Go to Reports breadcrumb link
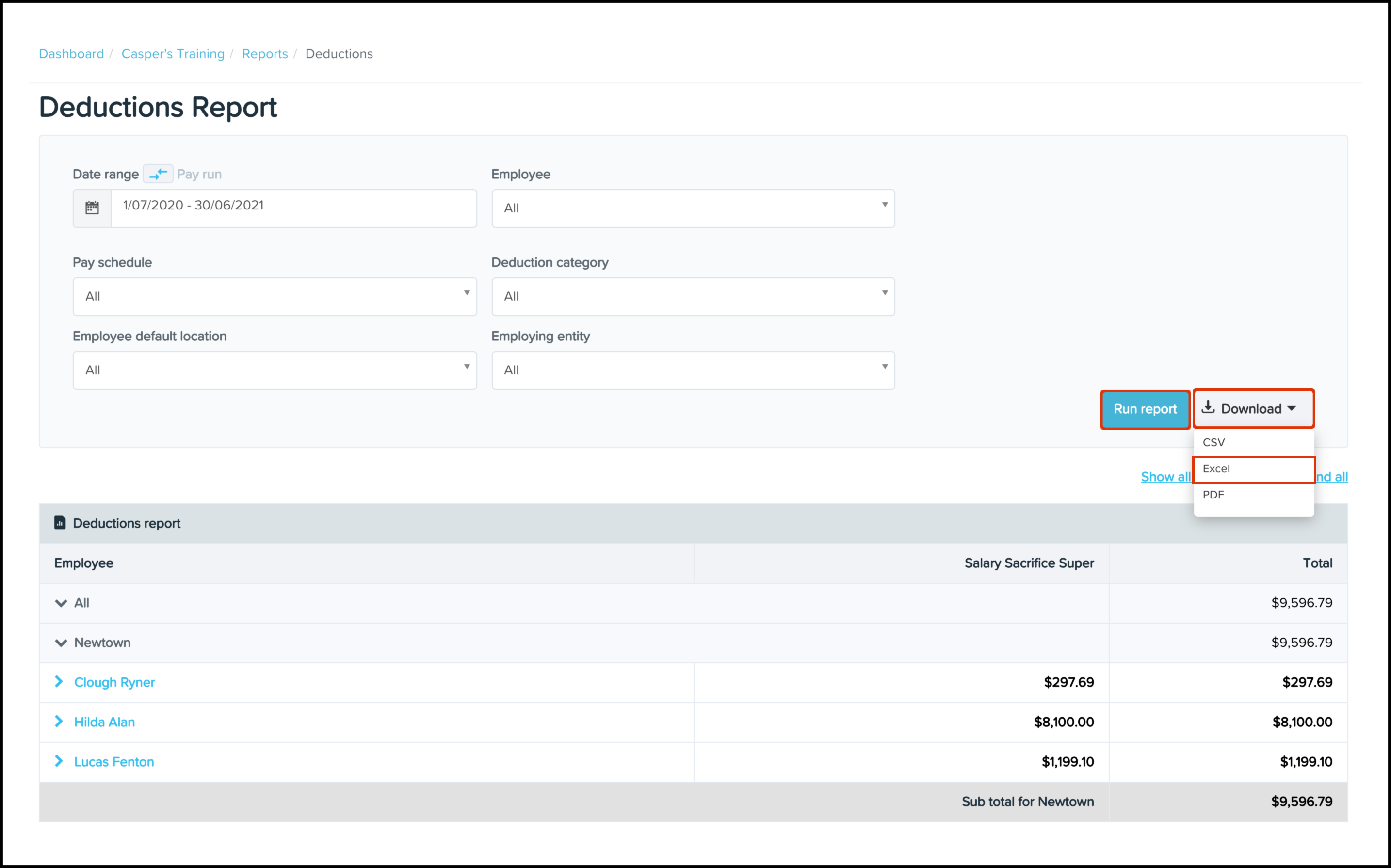The width and height of the screenshot is (1391, 868). 265,54
